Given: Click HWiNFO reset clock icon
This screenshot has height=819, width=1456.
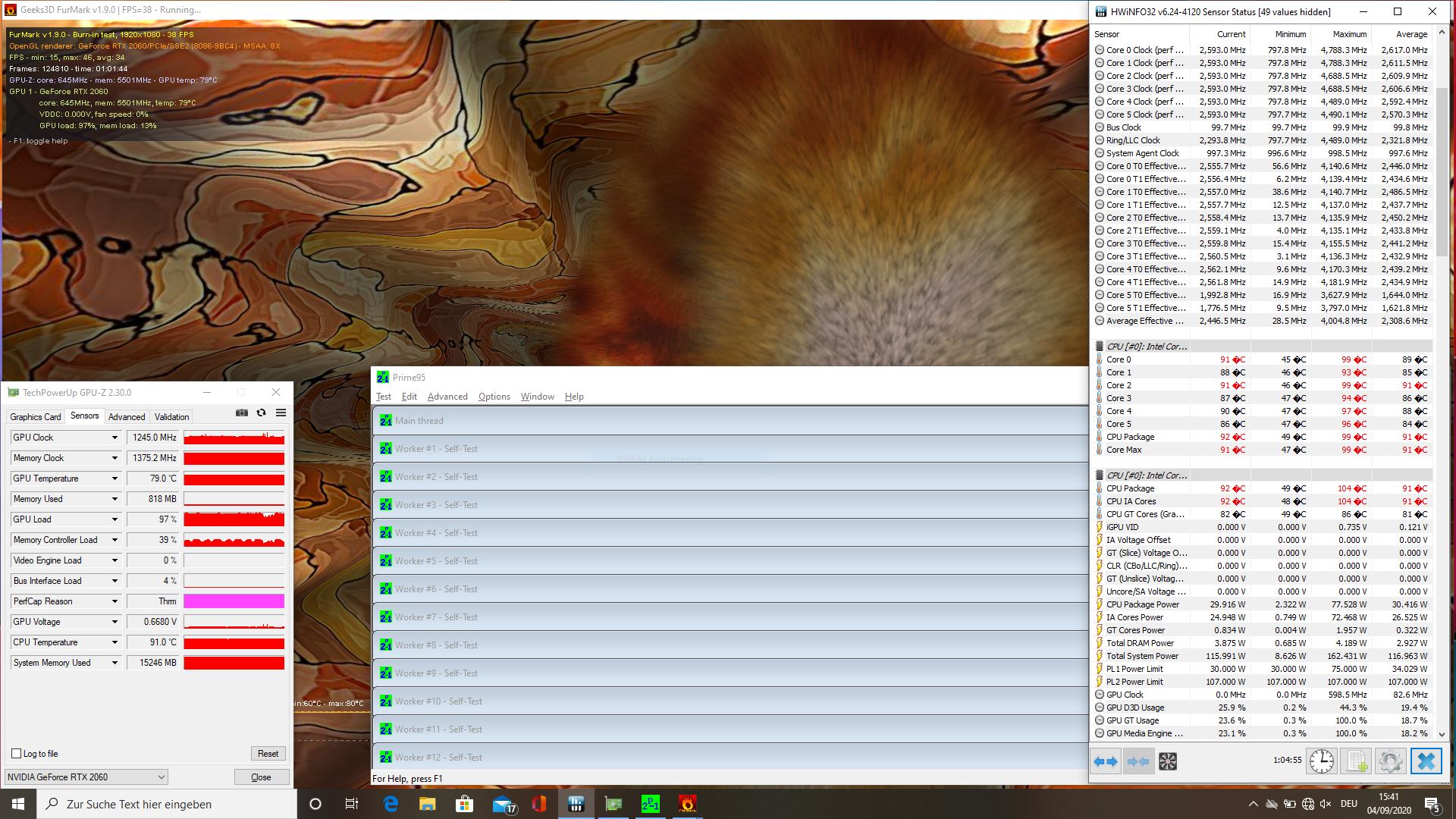Looking at the screenshot, I should tap(1321, 761).
